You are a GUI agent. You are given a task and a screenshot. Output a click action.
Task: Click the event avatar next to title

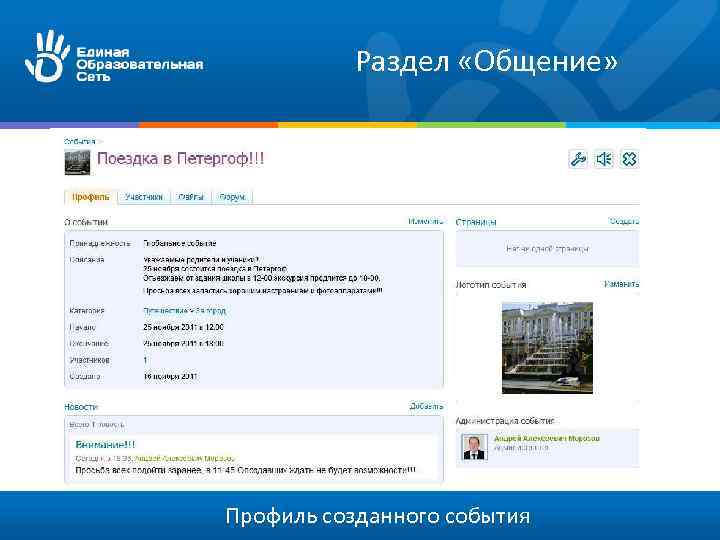77,162
